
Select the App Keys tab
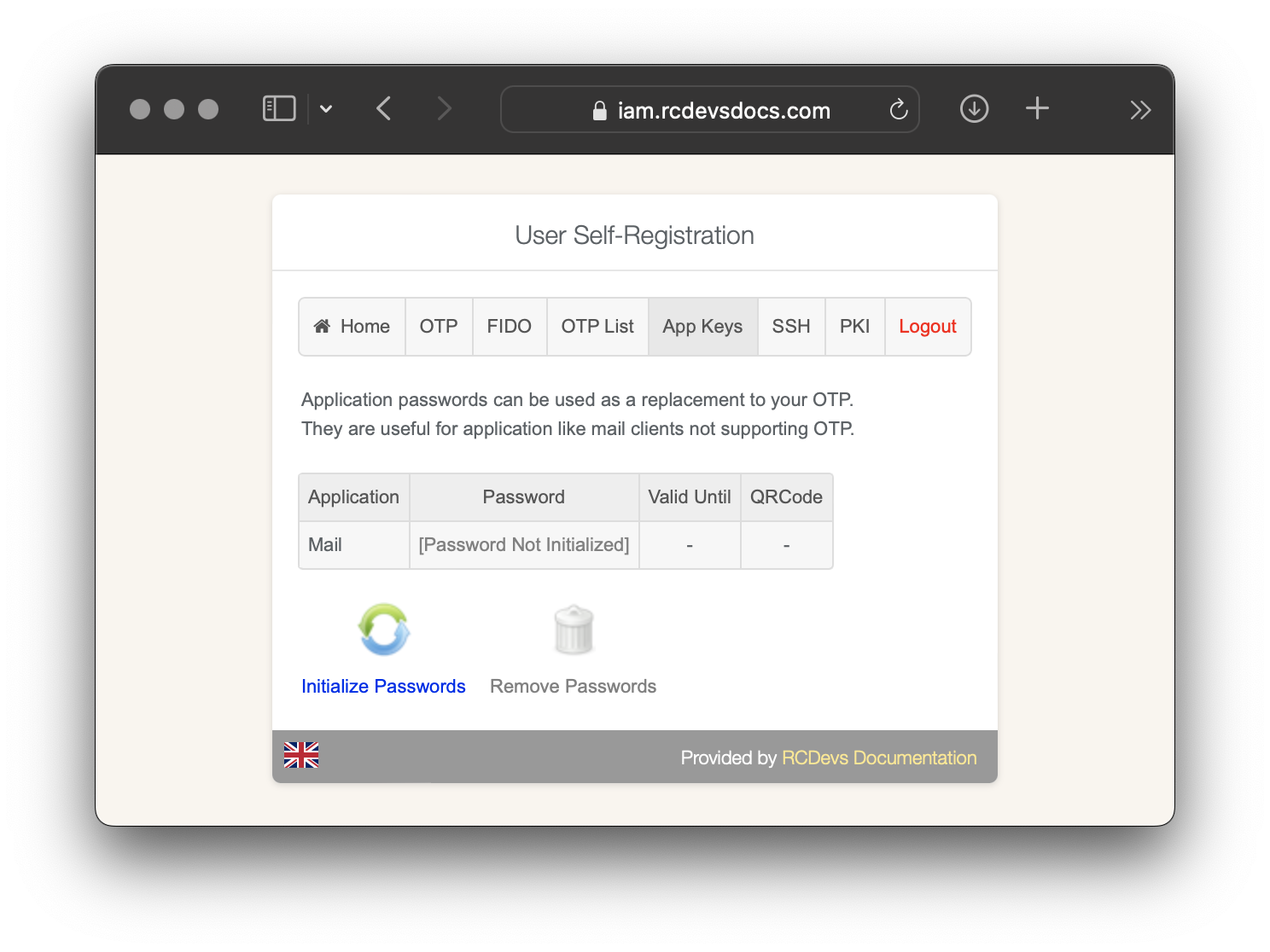pyautogui.click(x=703, y=327)
